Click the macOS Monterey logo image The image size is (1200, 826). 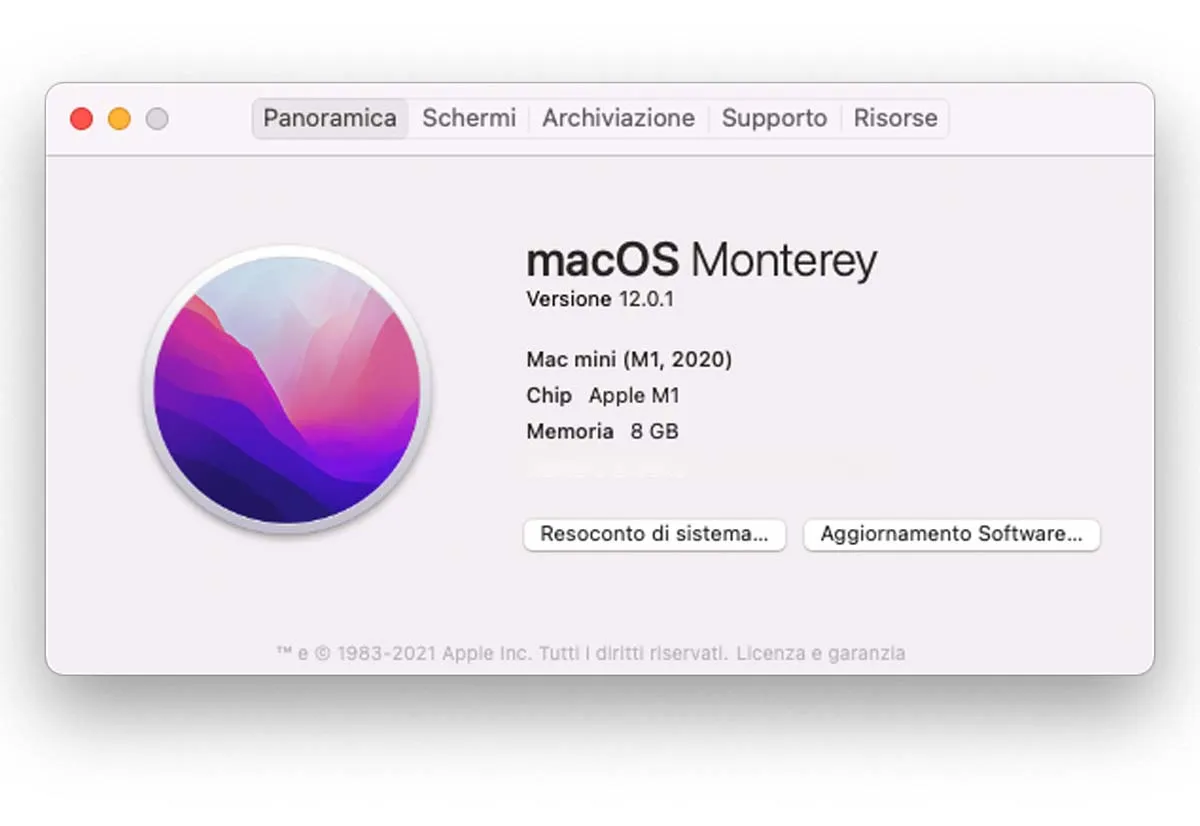[x=287, y=390]
